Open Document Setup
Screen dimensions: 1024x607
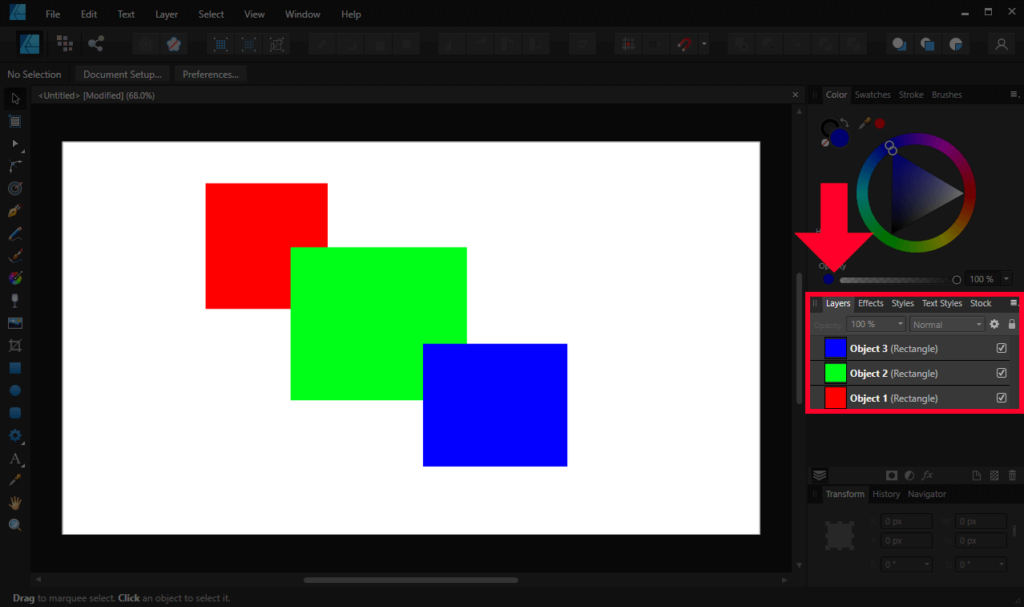click(x=121, y=73)
